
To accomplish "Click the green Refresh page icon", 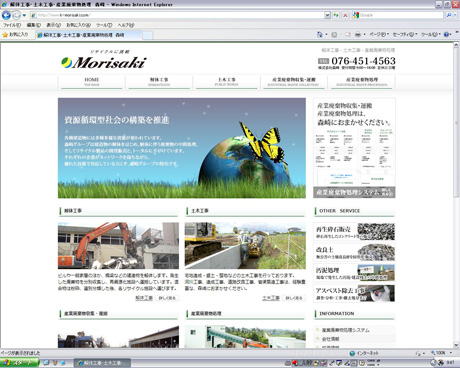I will (336, 15).
